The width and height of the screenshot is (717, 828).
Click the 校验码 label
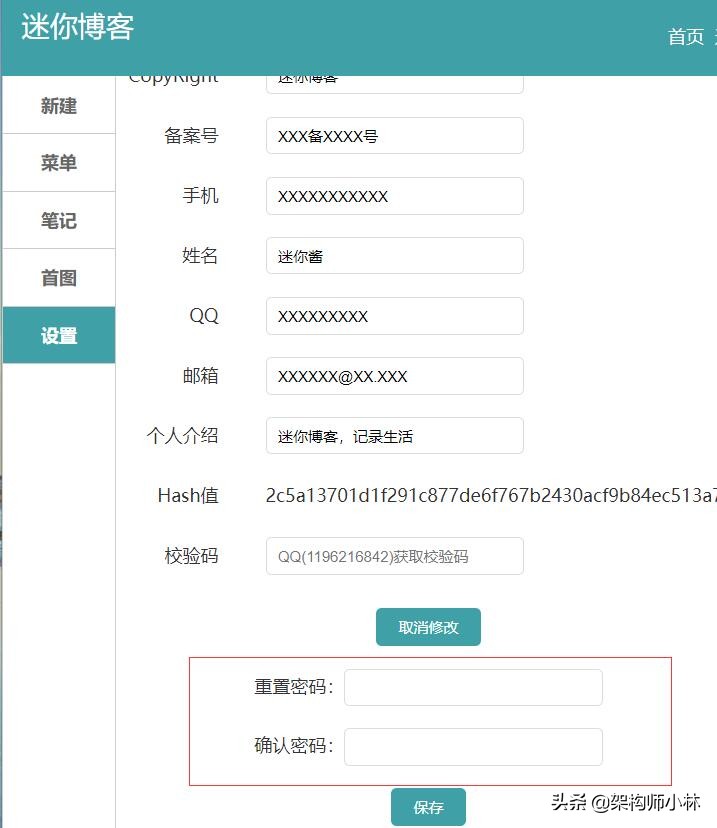(x=191, y=556)
